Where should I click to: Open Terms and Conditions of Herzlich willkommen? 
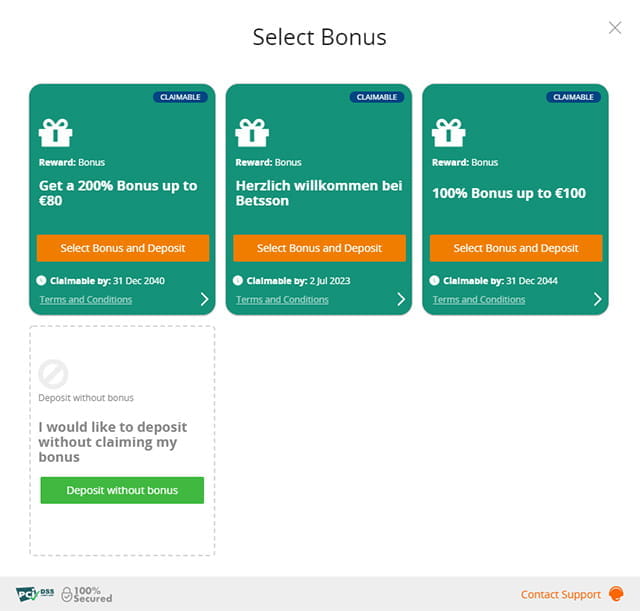click(x=282, y=300)
